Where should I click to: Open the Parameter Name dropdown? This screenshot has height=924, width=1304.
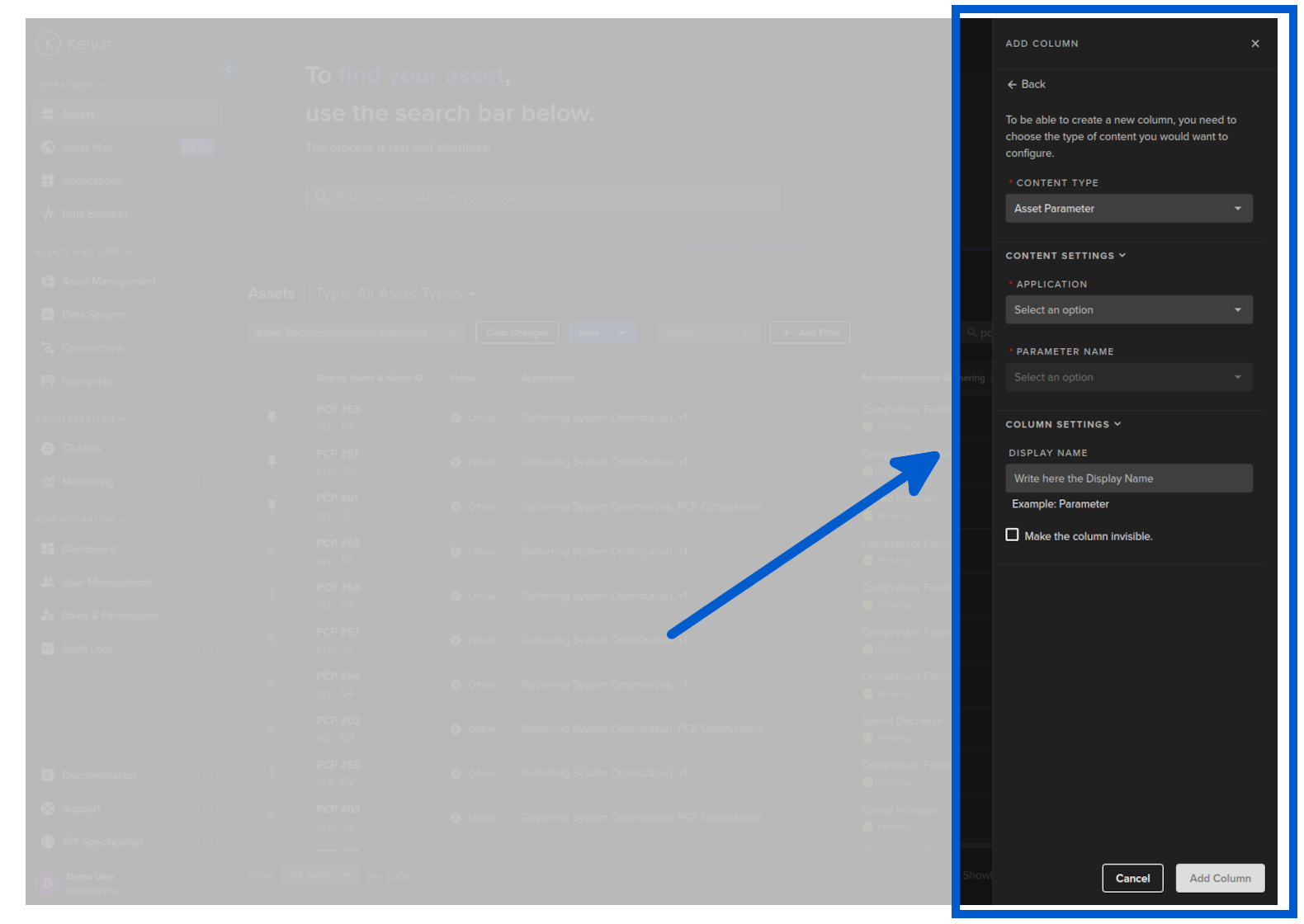click(1128, 378)
